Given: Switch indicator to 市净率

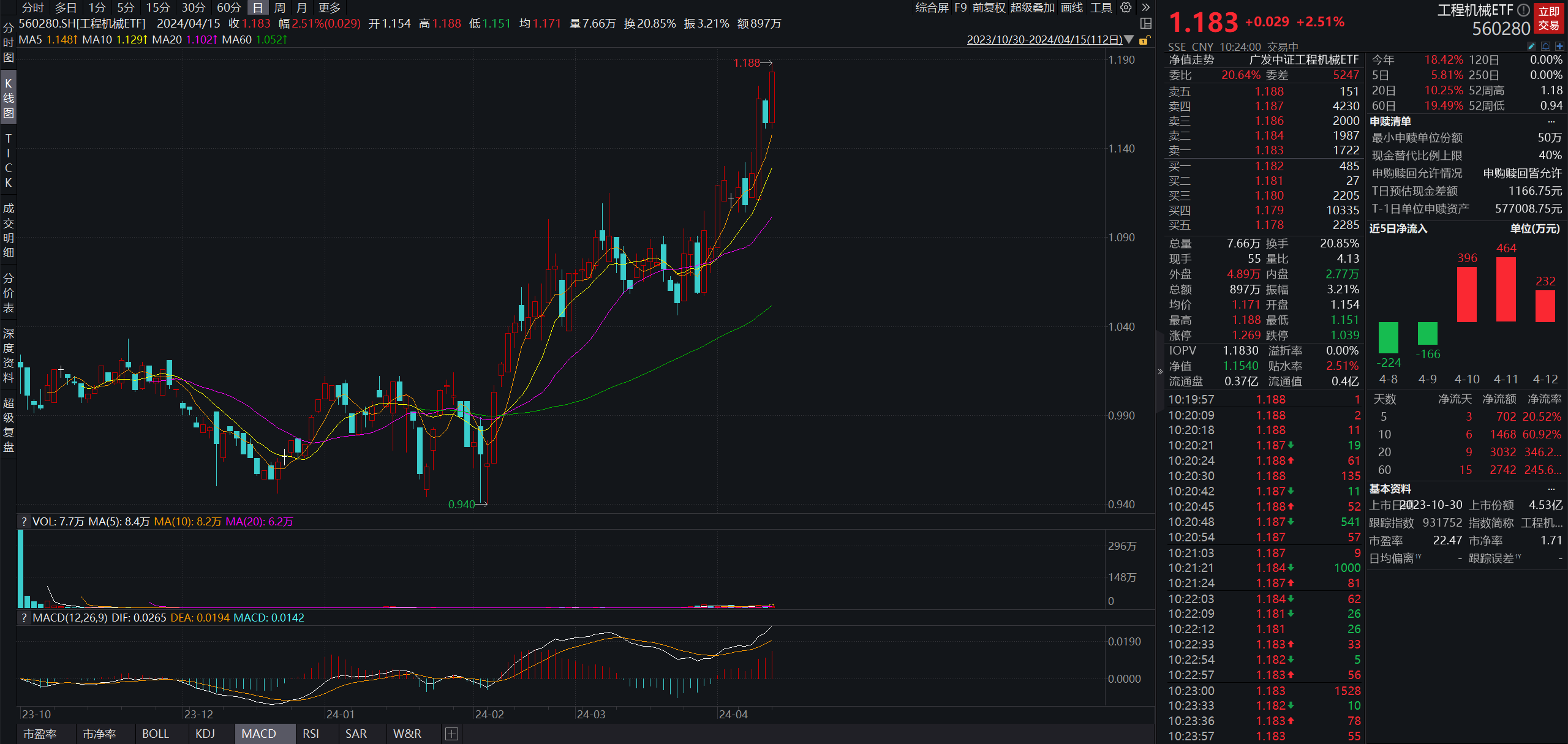Looking at the screenshot, I should pos(99,734).
